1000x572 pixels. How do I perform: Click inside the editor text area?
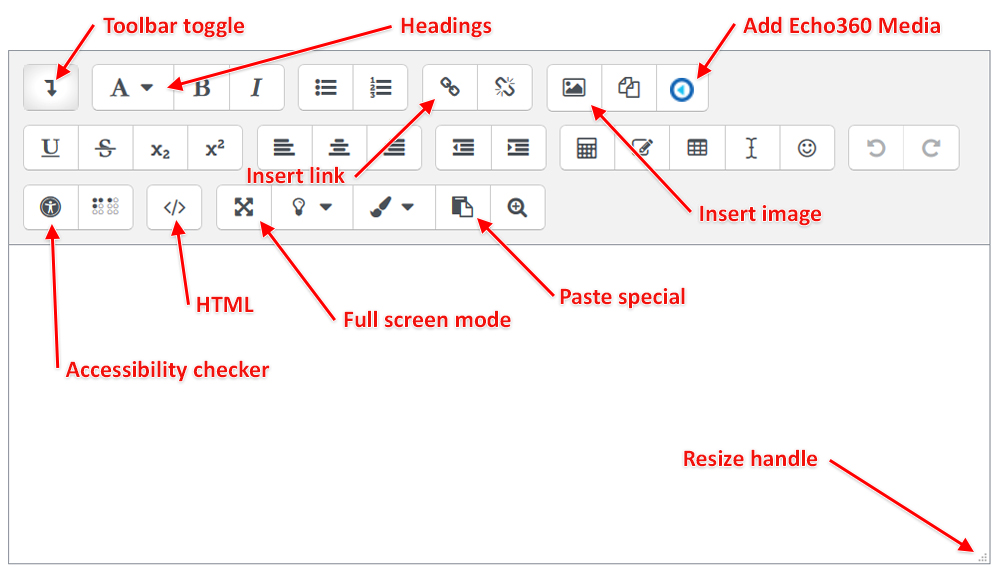point(499,403)
